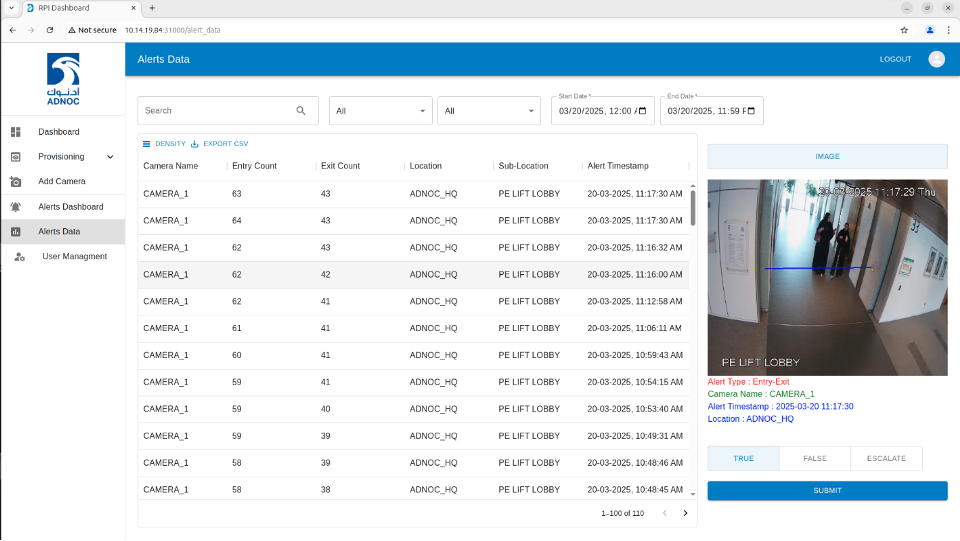Click the table scrollbar down arrow
960x541 pixels.
693,493
